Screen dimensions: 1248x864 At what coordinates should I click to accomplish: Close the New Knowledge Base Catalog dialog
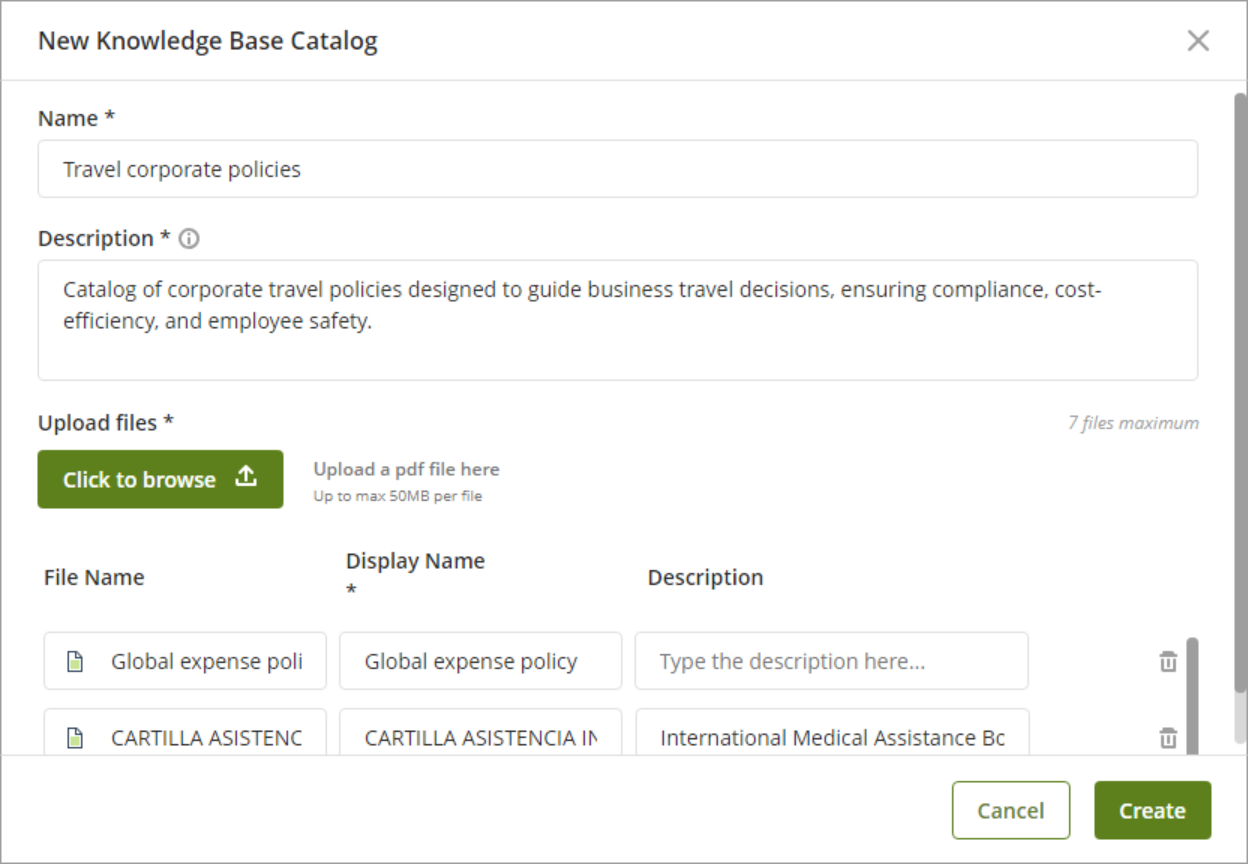pos(1198,41)
